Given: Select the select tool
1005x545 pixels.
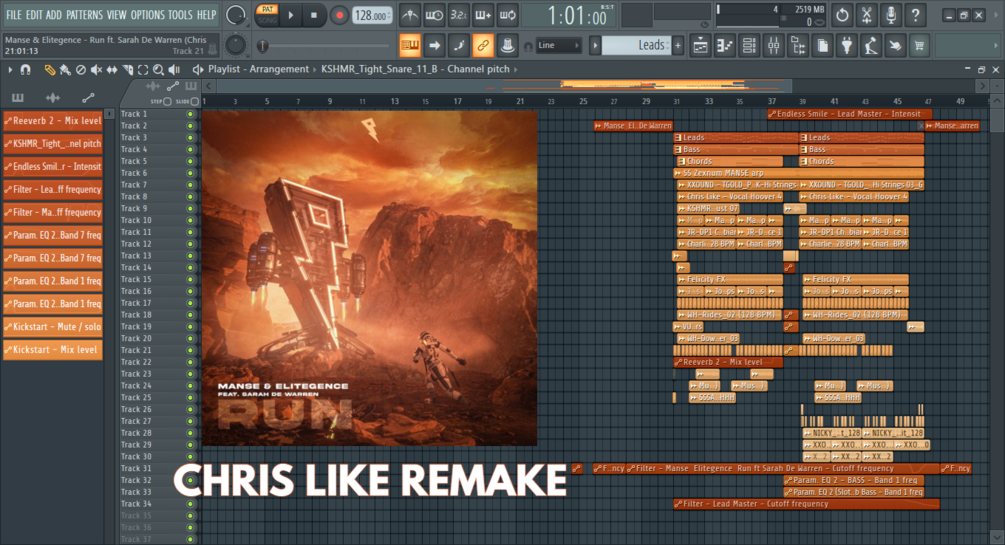Looking at the screenshot, I should pos(143,69).
